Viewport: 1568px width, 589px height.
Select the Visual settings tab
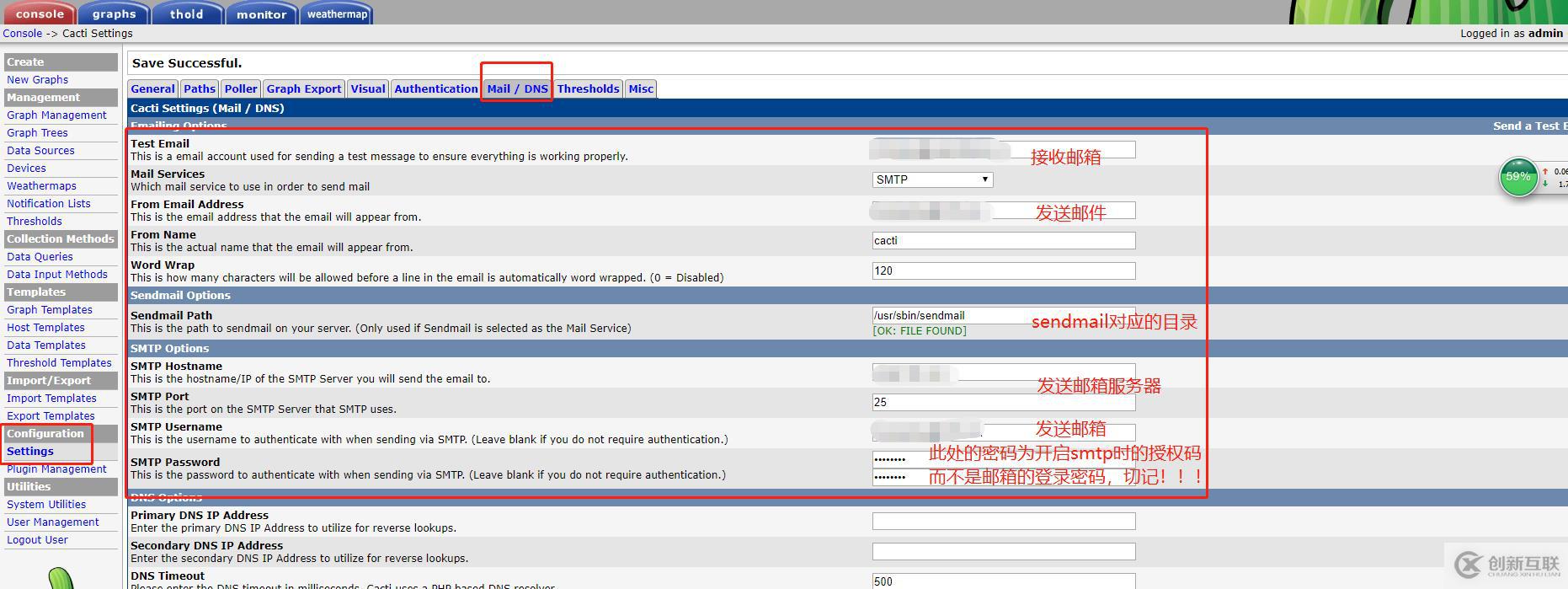[x=368, y=88]
